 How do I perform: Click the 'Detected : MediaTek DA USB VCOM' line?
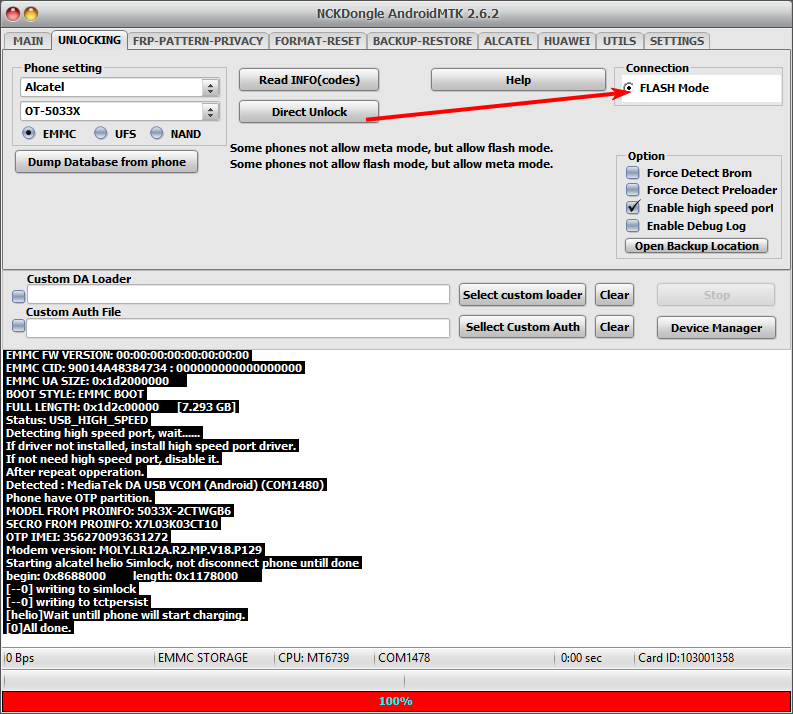(x=165, y=485)
